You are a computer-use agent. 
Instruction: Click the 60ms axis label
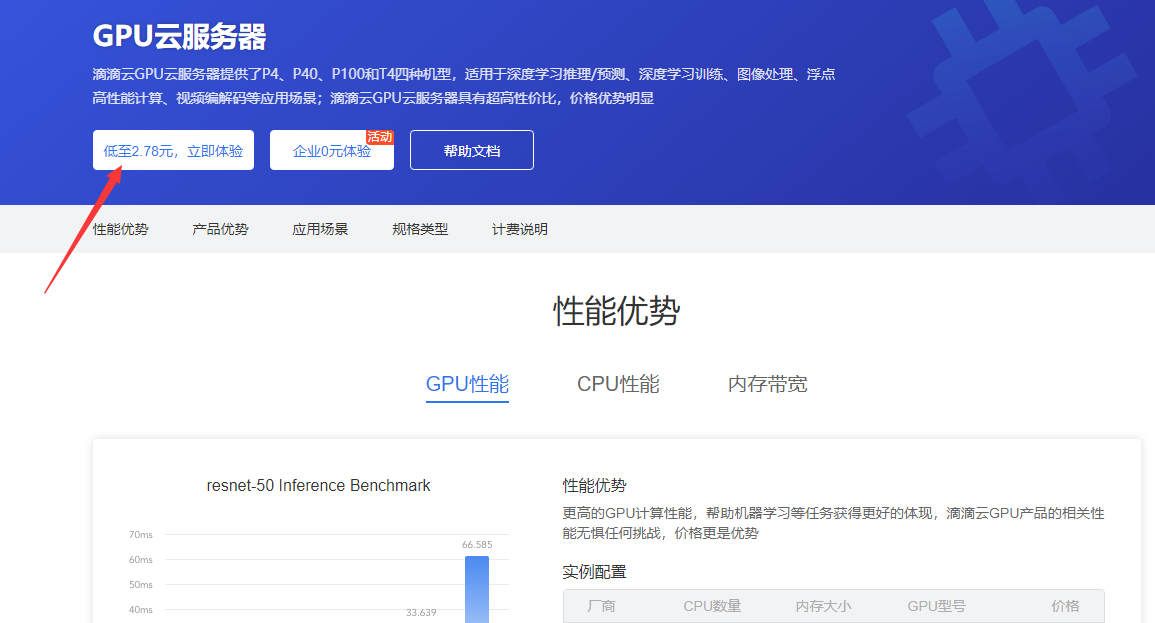coord(141,560)
